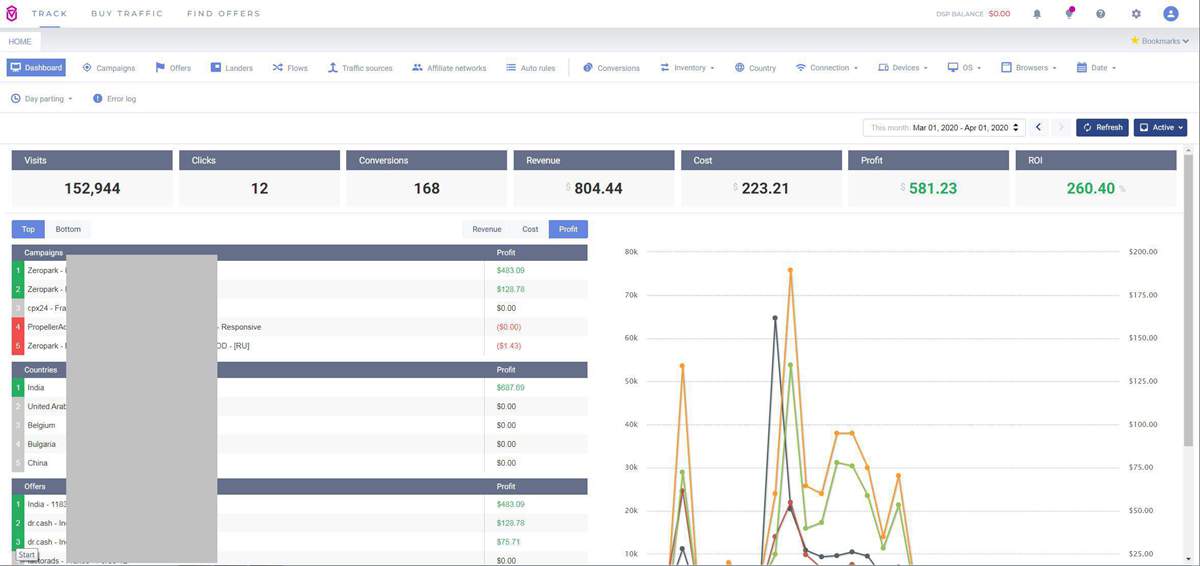This screenshot has height=566, width=1200.
Task: Expand the Bookmarks dropdown
Action: 1159,41
